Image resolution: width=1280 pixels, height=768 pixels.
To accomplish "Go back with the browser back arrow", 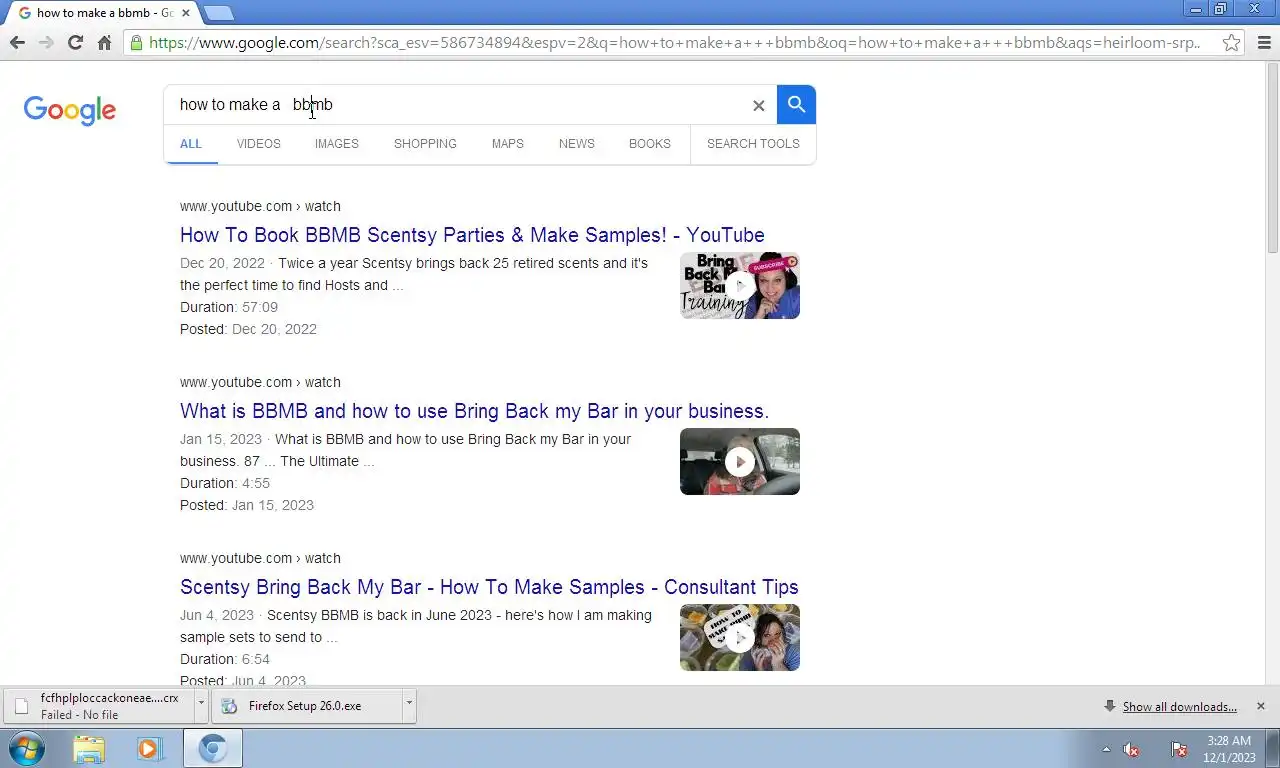I will [x=17, y=43].
